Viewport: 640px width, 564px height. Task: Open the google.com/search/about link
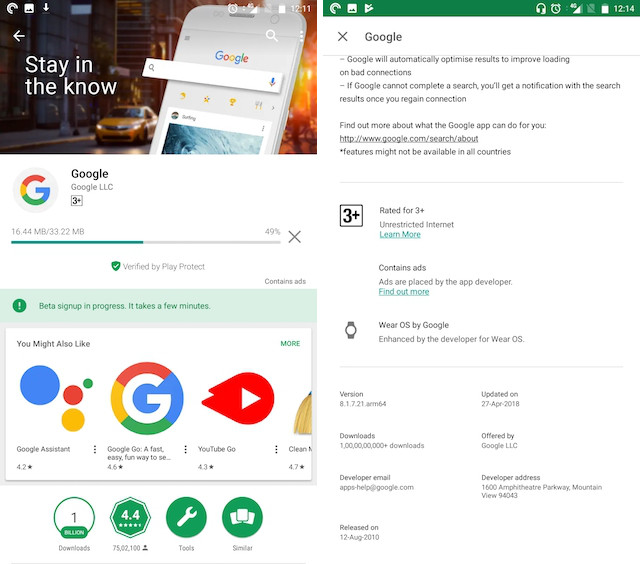tap(409, 138)
